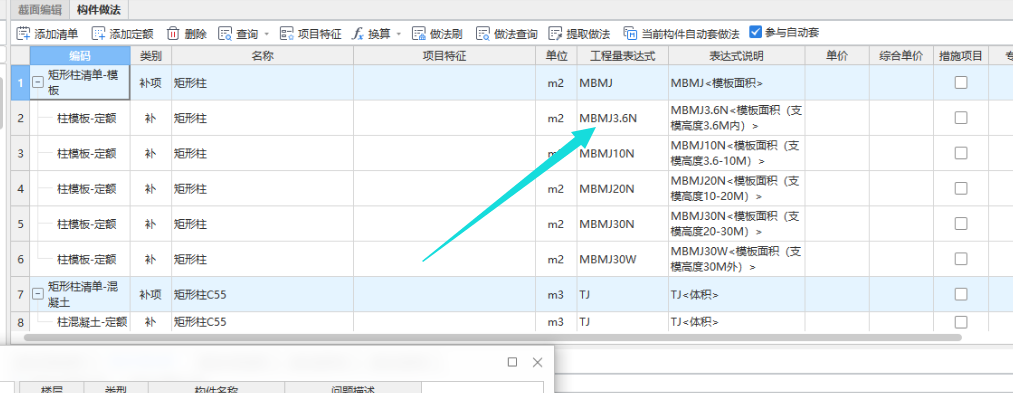Select the MBMJ expression cell in row 1

623,83
